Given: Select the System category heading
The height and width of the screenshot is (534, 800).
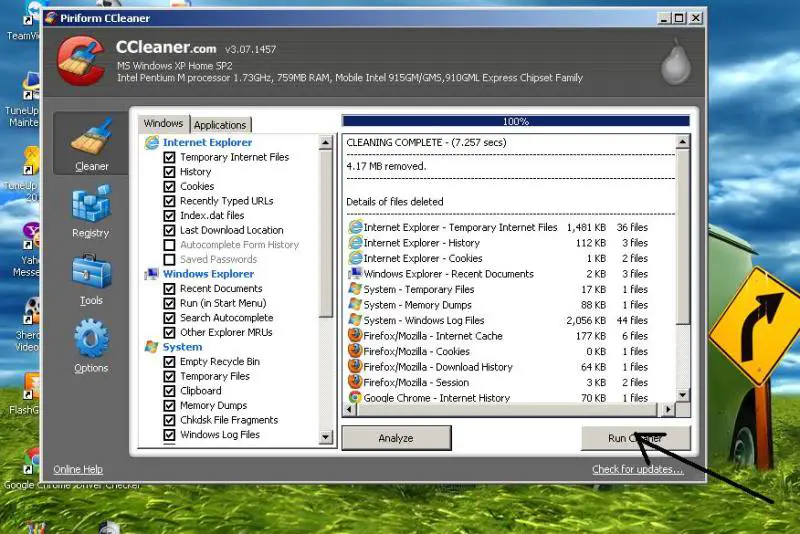Looking at the screenshot, I should click(x=182, y=347).
